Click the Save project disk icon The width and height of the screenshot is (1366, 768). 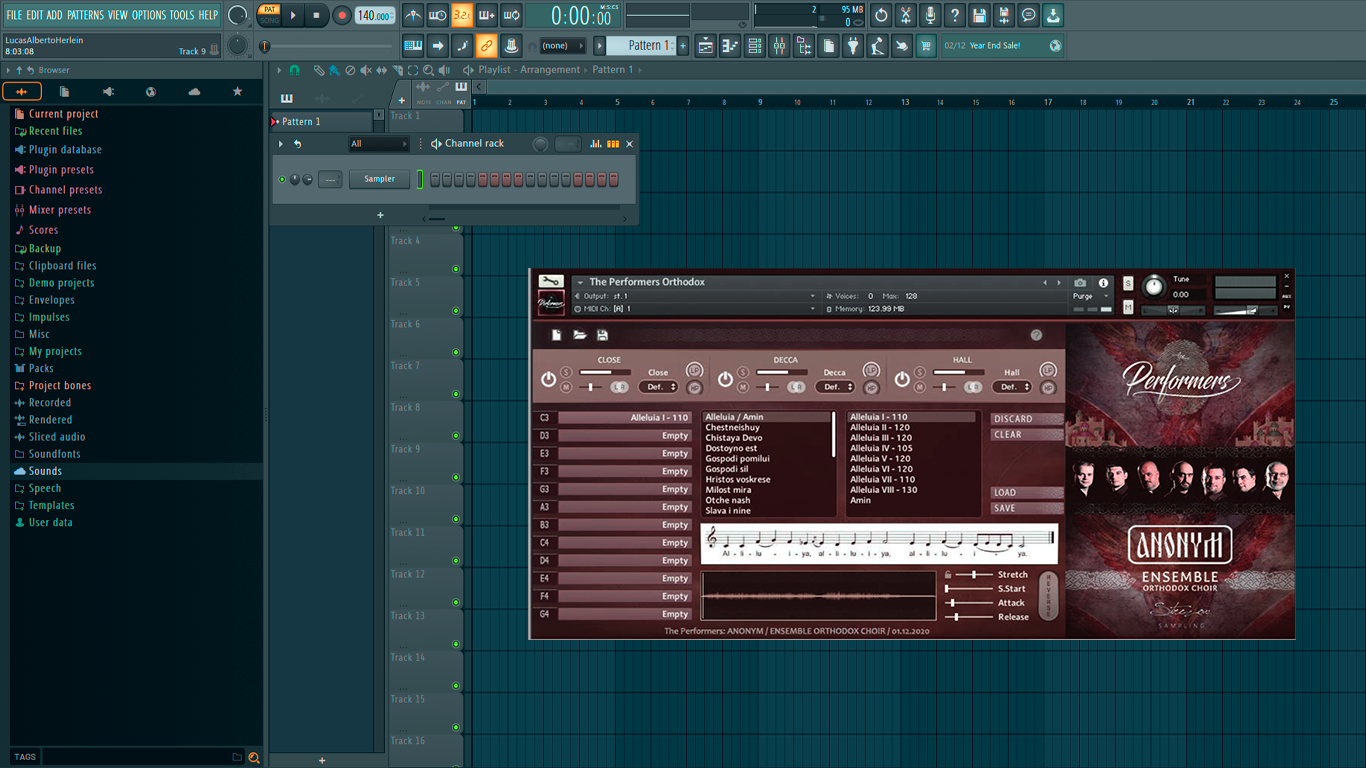click(x=979, y=15)
